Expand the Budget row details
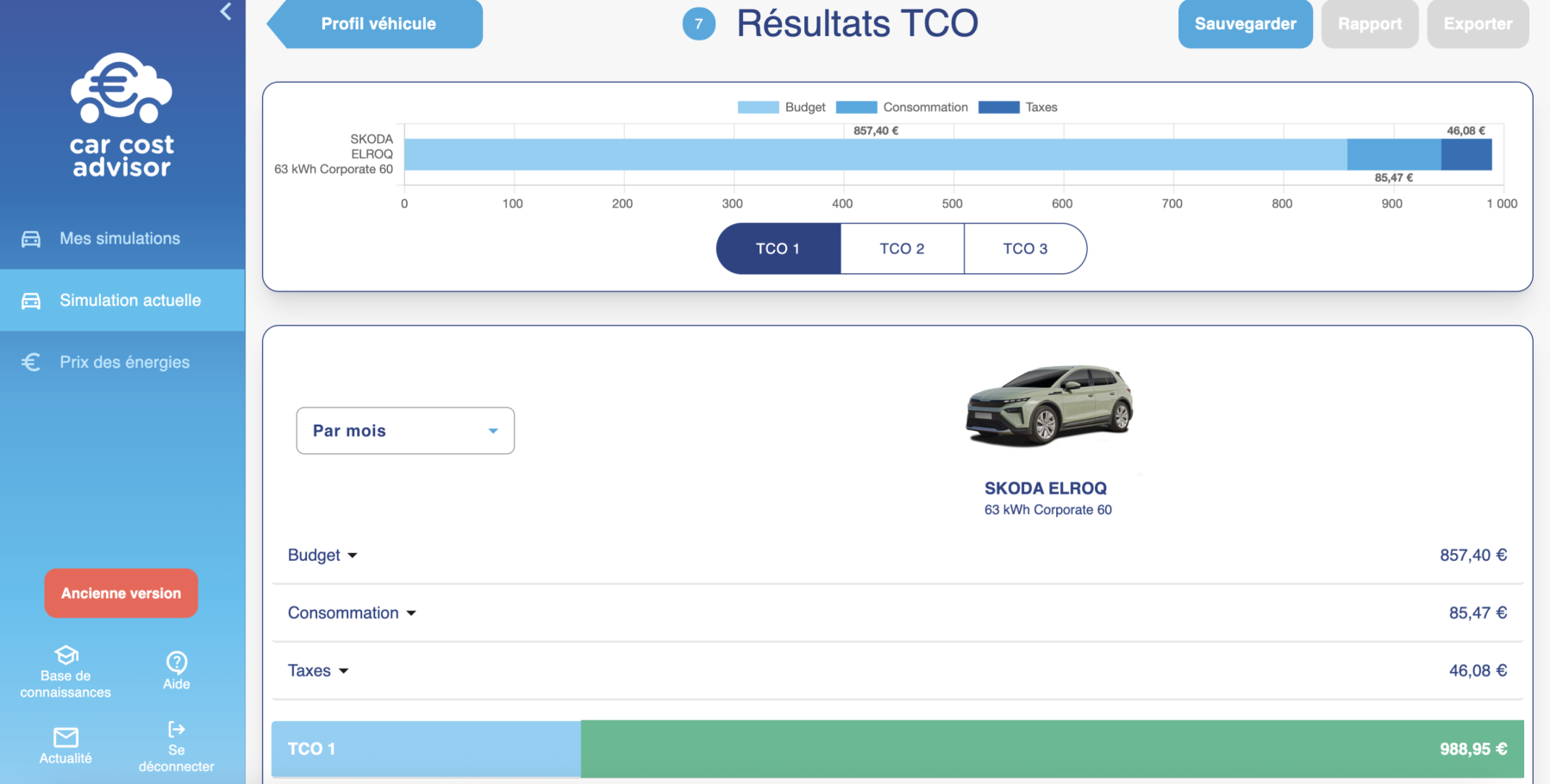Image resolution: width=1550 pixels, height=784 pixels. [322, 556]
